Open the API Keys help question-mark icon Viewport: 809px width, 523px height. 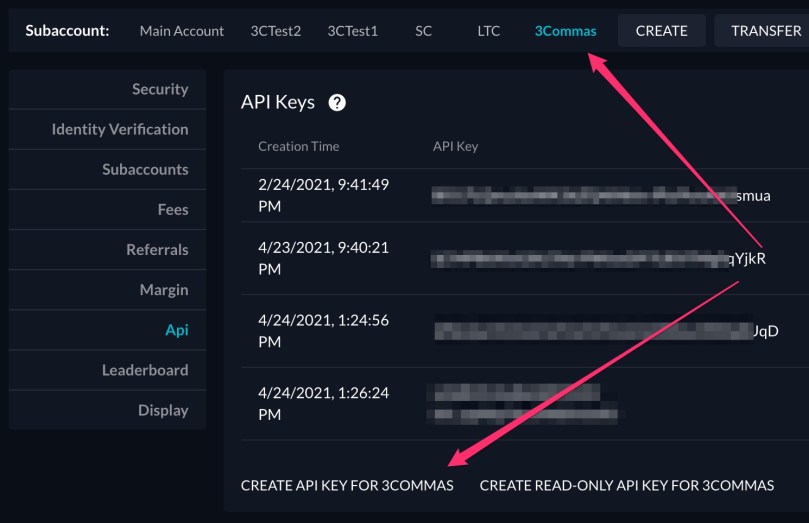click(337, 103)
